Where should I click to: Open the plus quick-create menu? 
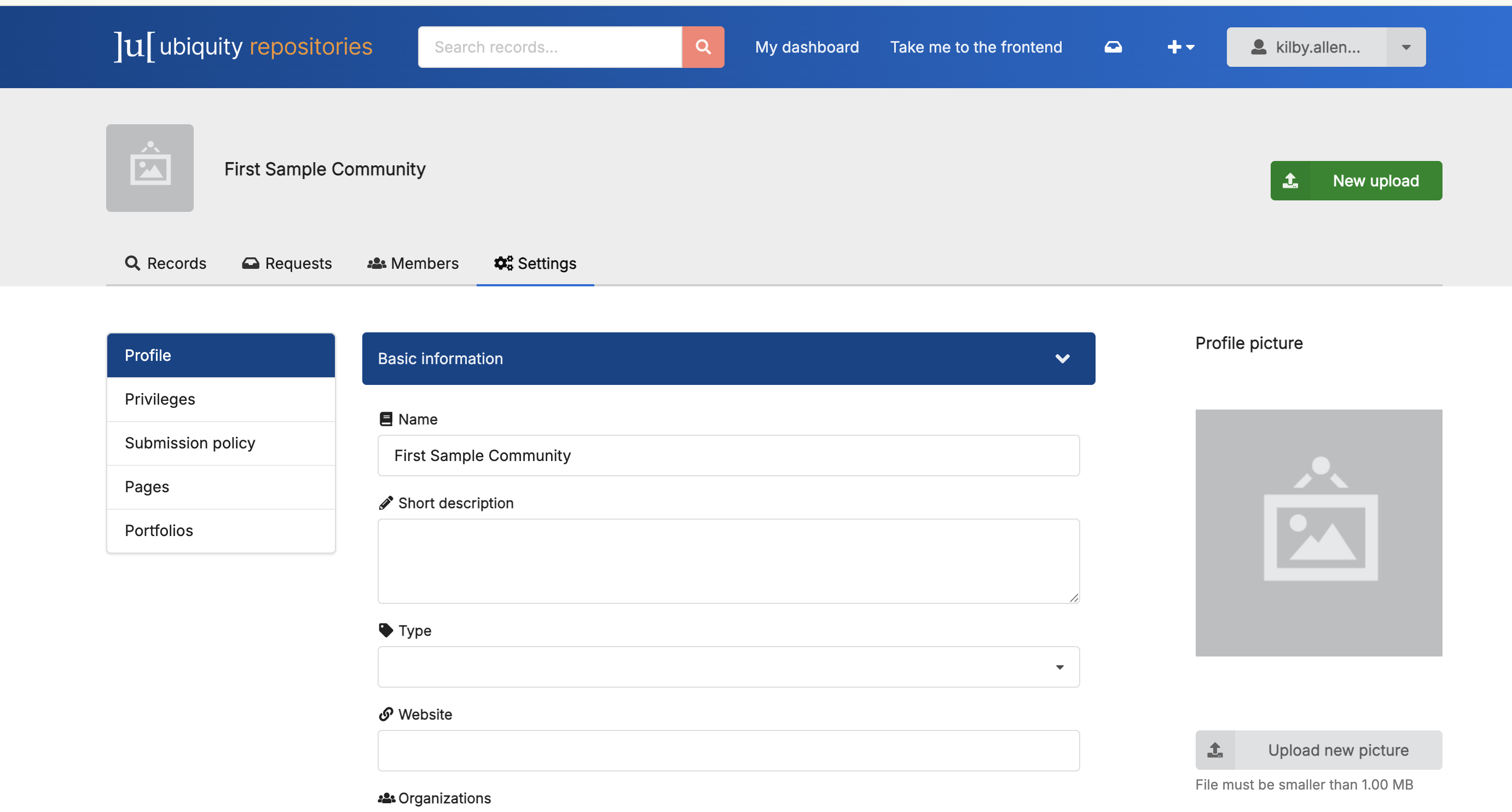pos(1180,47)
